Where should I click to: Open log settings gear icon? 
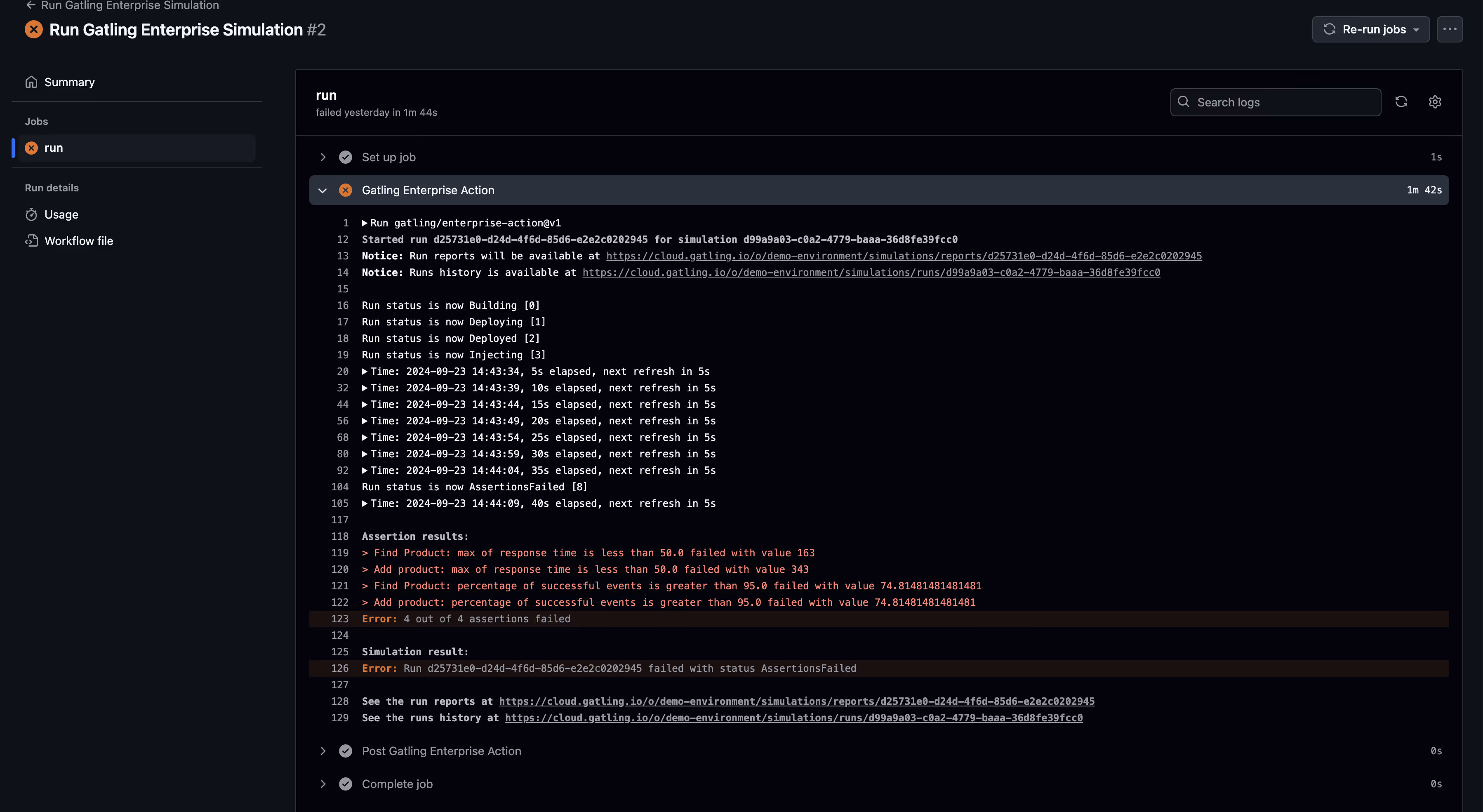pyautogui.click(x=1435, y=102)
